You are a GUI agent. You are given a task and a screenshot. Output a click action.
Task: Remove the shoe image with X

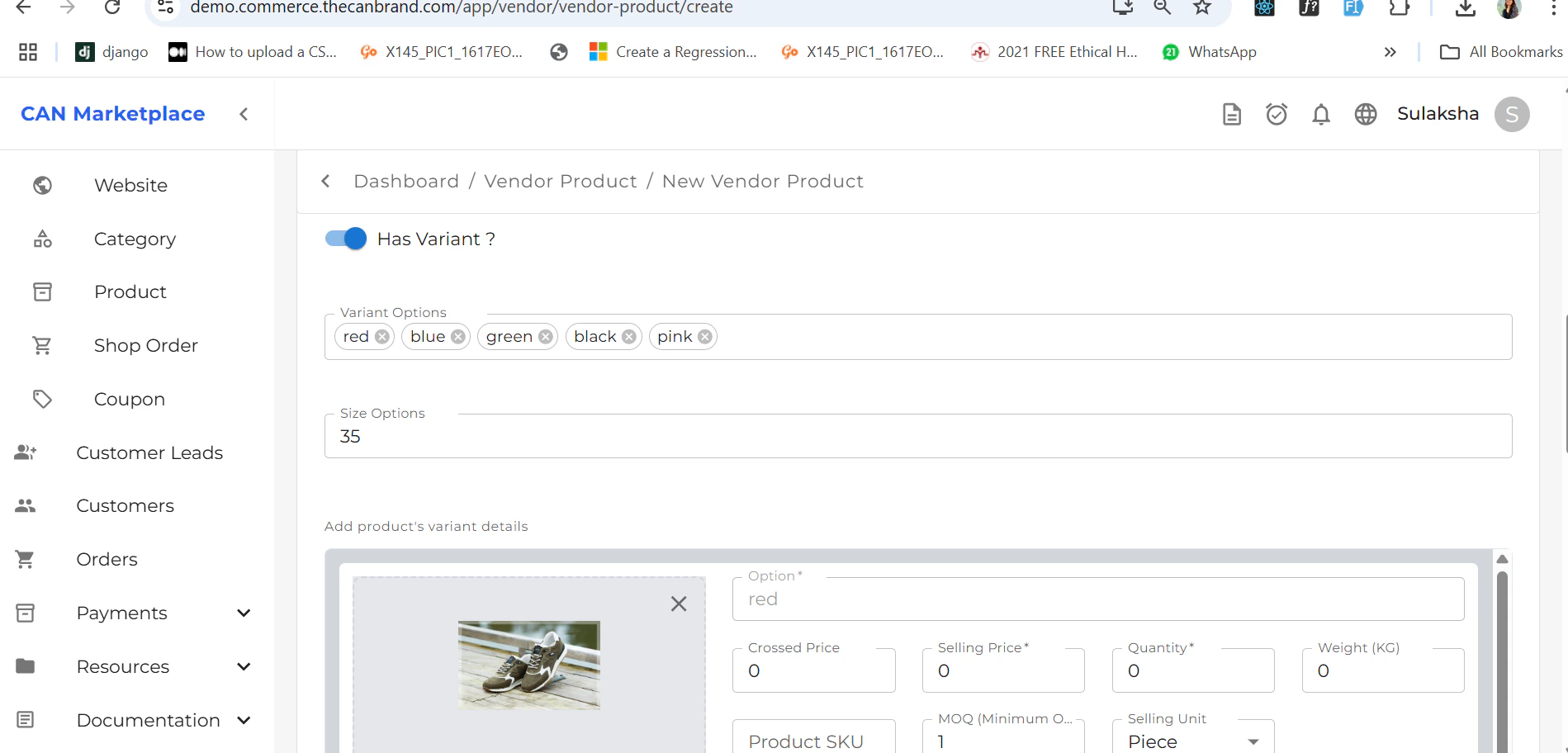click(x=679, y=604)
